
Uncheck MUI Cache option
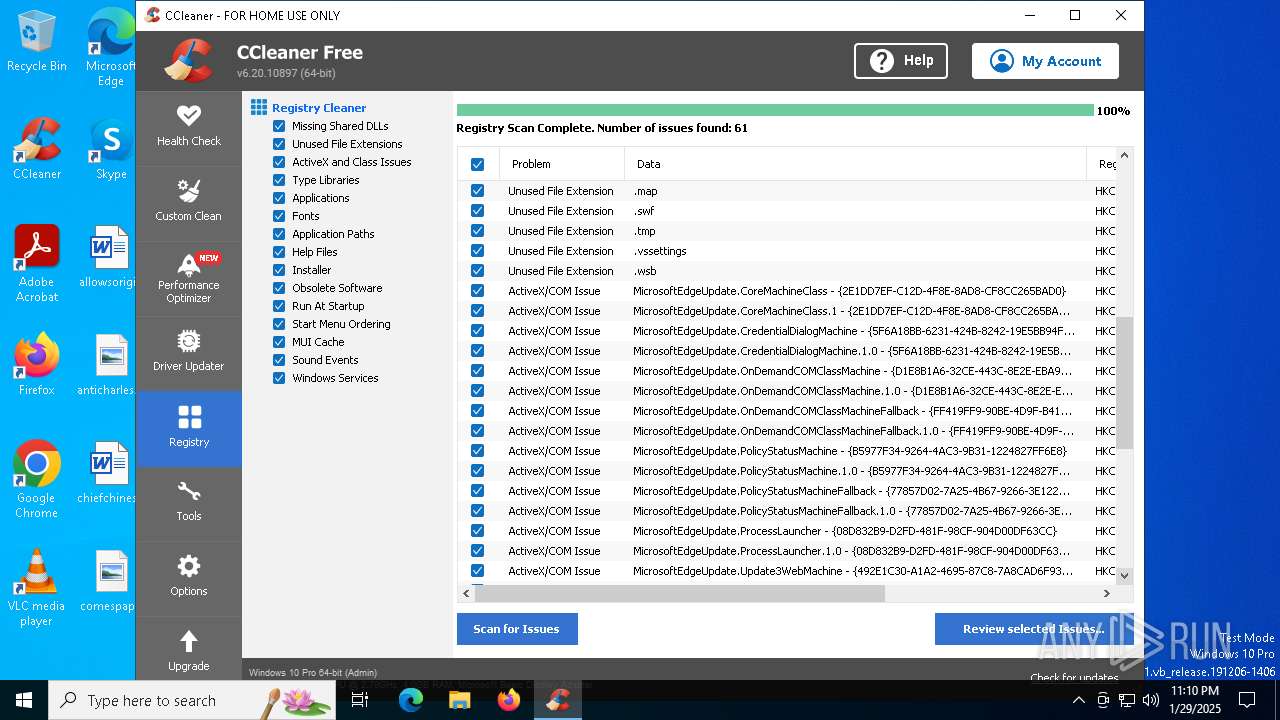pyautogui.click(x=279, y=342)
